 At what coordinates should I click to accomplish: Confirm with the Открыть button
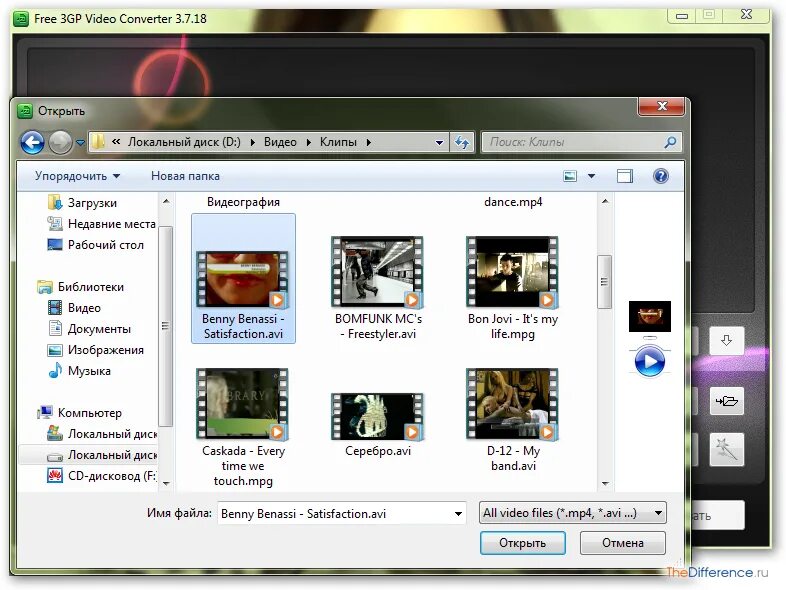click(x=522, y=543)
